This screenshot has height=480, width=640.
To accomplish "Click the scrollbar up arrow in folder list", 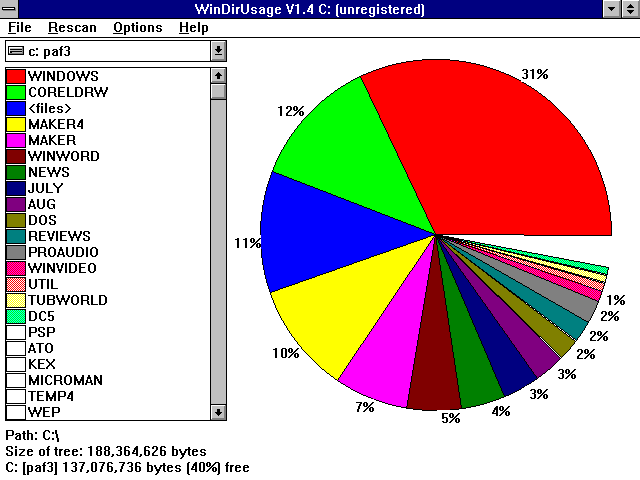I will pos(218,75).
